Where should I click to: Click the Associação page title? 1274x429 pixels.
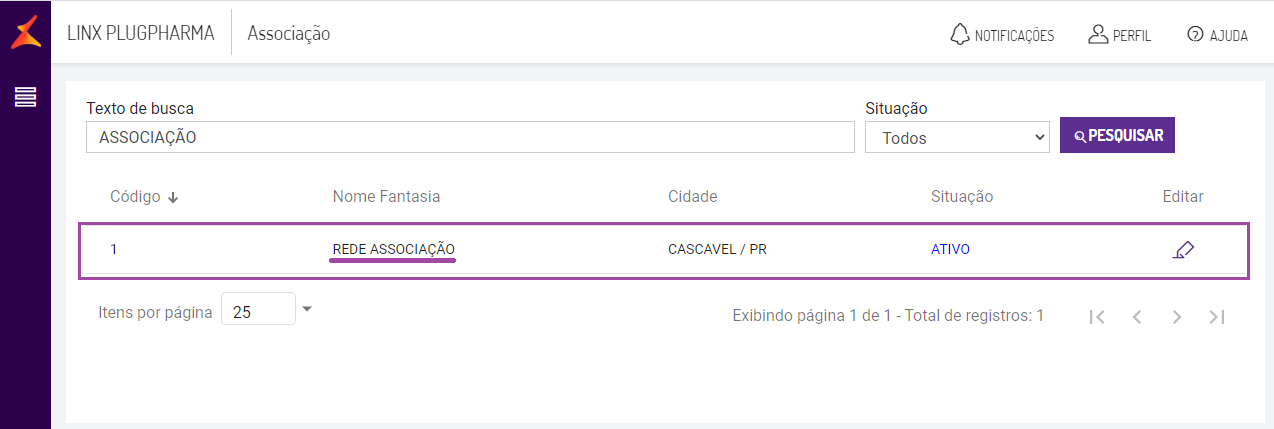click(x=289, y=33)
